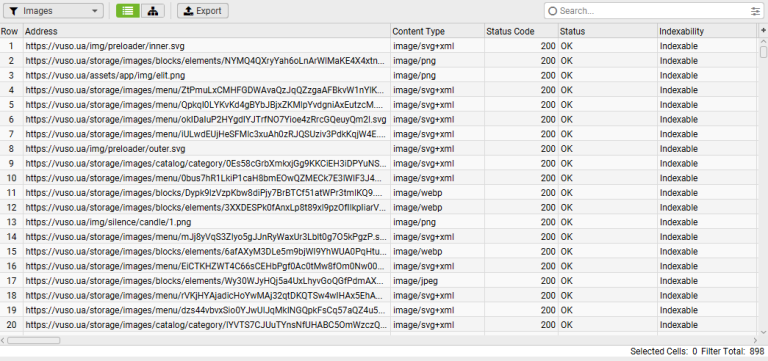Viewport: 768px width, 361px height.
Task: Select menu address starting mJj8yVqS3ZIyo5g
Action: click(207, 237)
